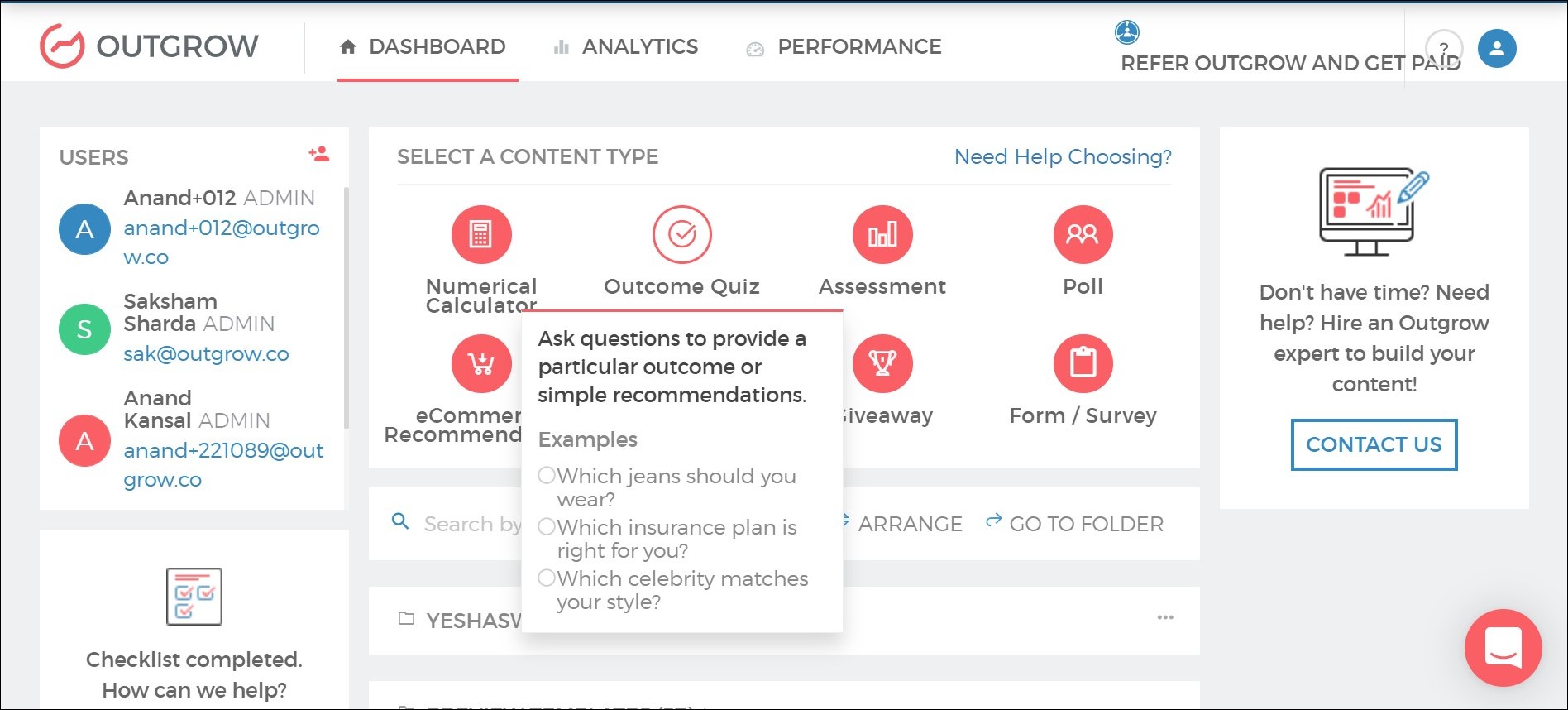Switch to the Performance tab

(844, 47)
